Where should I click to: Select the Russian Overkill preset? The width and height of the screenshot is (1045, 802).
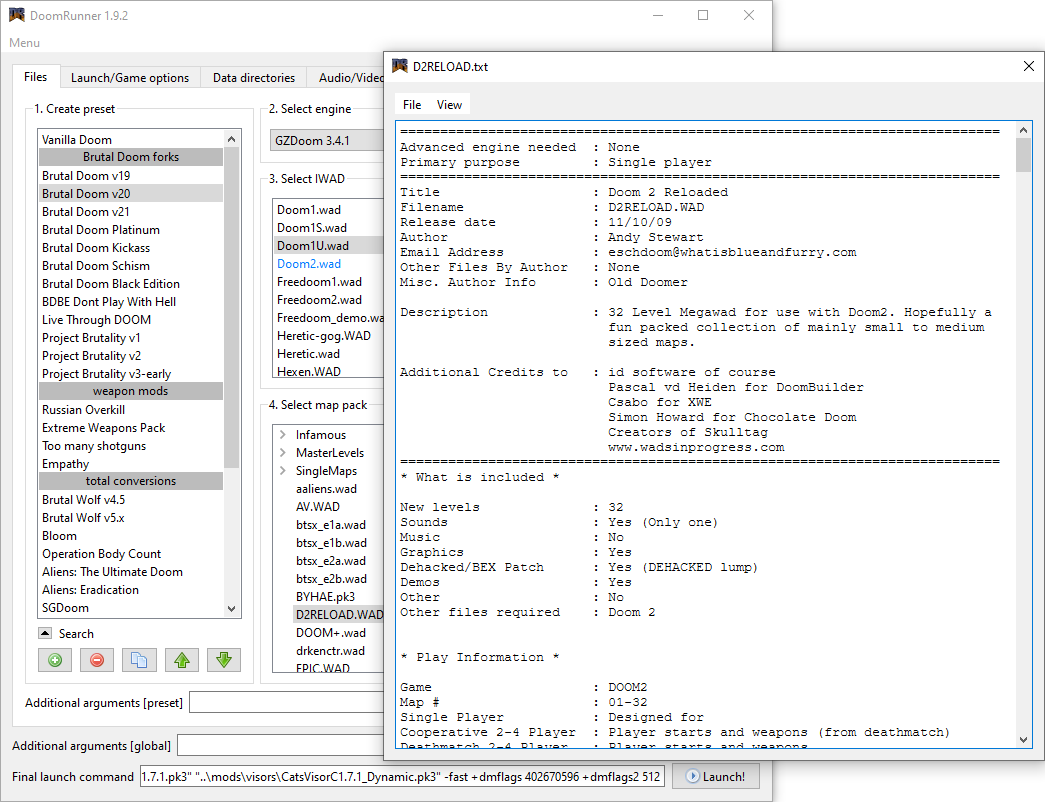[x=131, y=409]
